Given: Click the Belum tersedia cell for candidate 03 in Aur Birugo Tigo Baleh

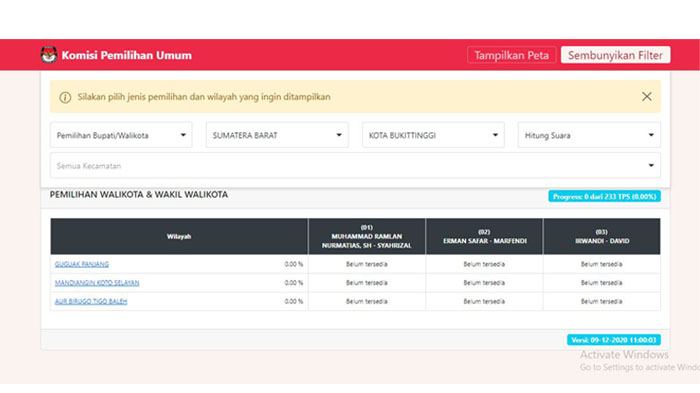Looking at the screenshot, I should [602, 301].
